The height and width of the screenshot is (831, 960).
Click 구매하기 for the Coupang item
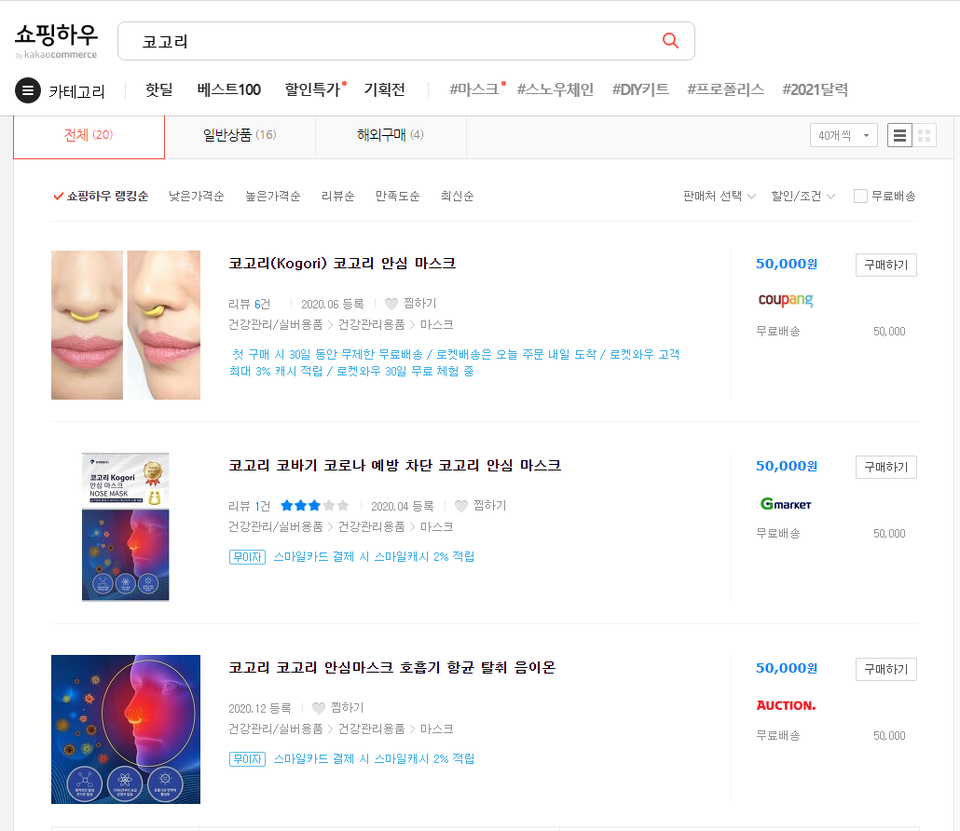[885, 265]
